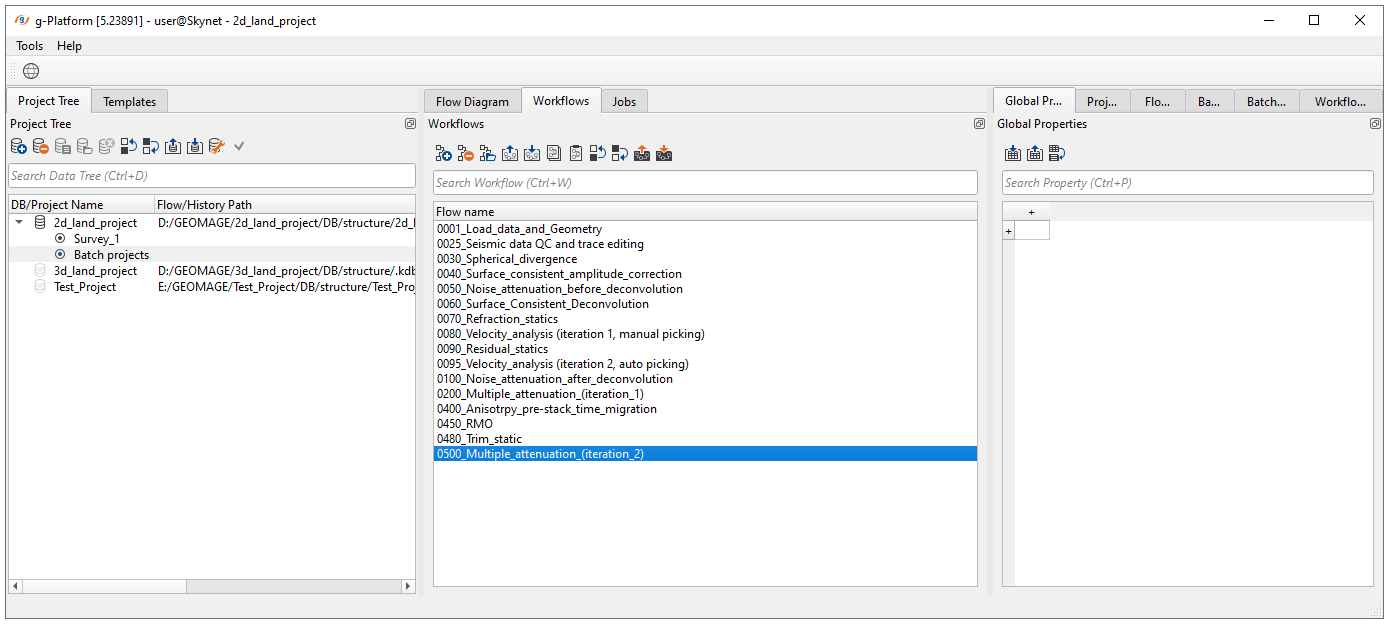Select the Survey_1 radio button
Viewport: 1391px width, 626px height.
(x=60, y=239)
